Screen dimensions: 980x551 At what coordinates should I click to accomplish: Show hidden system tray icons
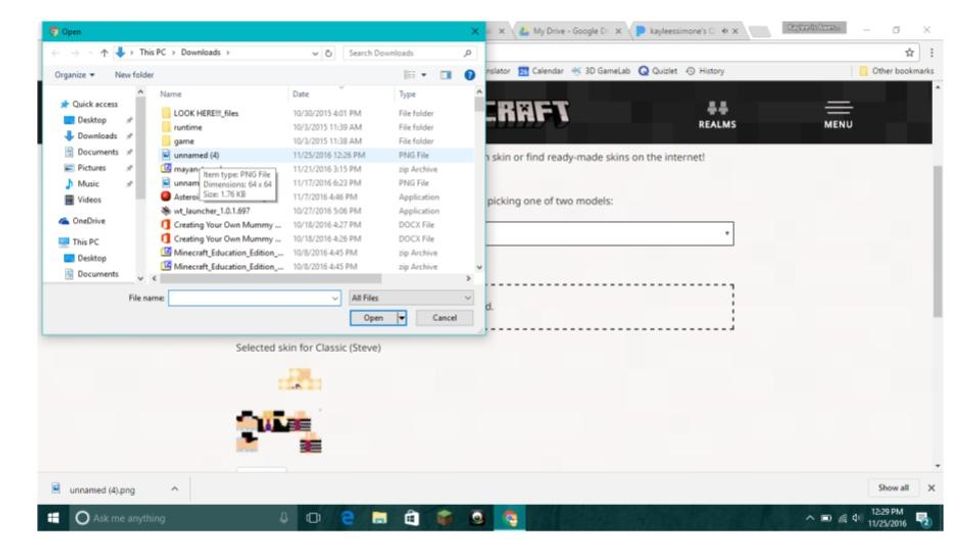point(809,518)
